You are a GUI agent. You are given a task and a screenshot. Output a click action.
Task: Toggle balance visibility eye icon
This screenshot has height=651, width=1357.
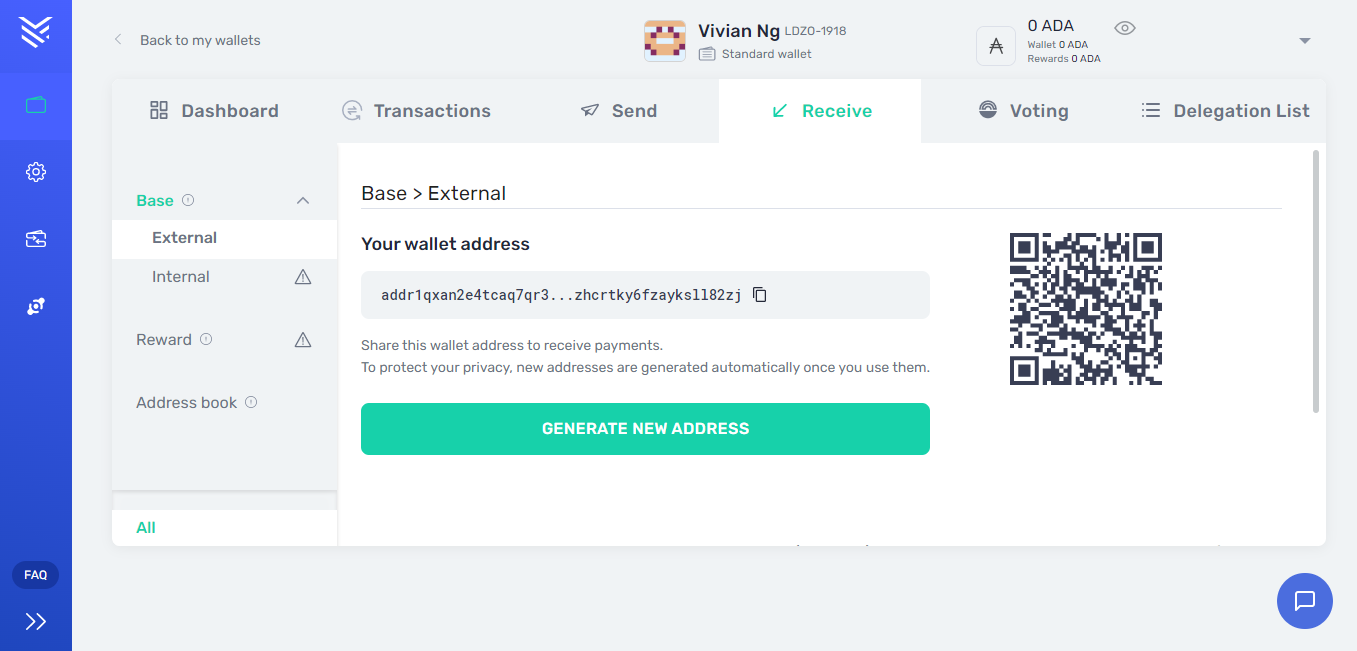pos(1125,28)
